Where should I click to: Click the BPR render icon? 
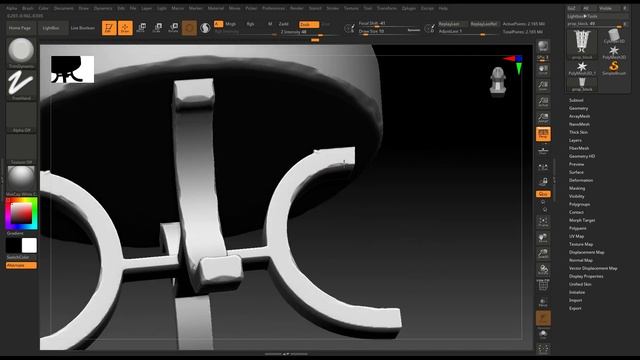pyautogui.click(x=543, y=45)
